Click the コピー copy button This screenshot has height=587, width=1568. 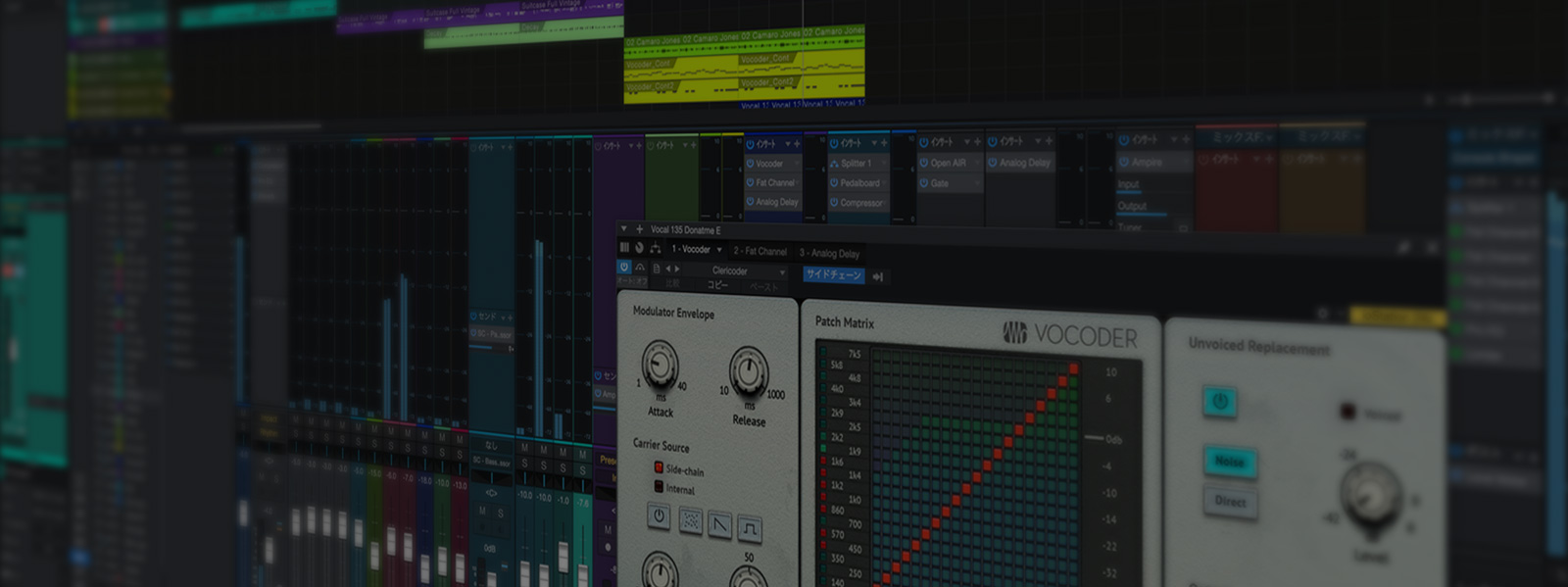coord(718,285)
